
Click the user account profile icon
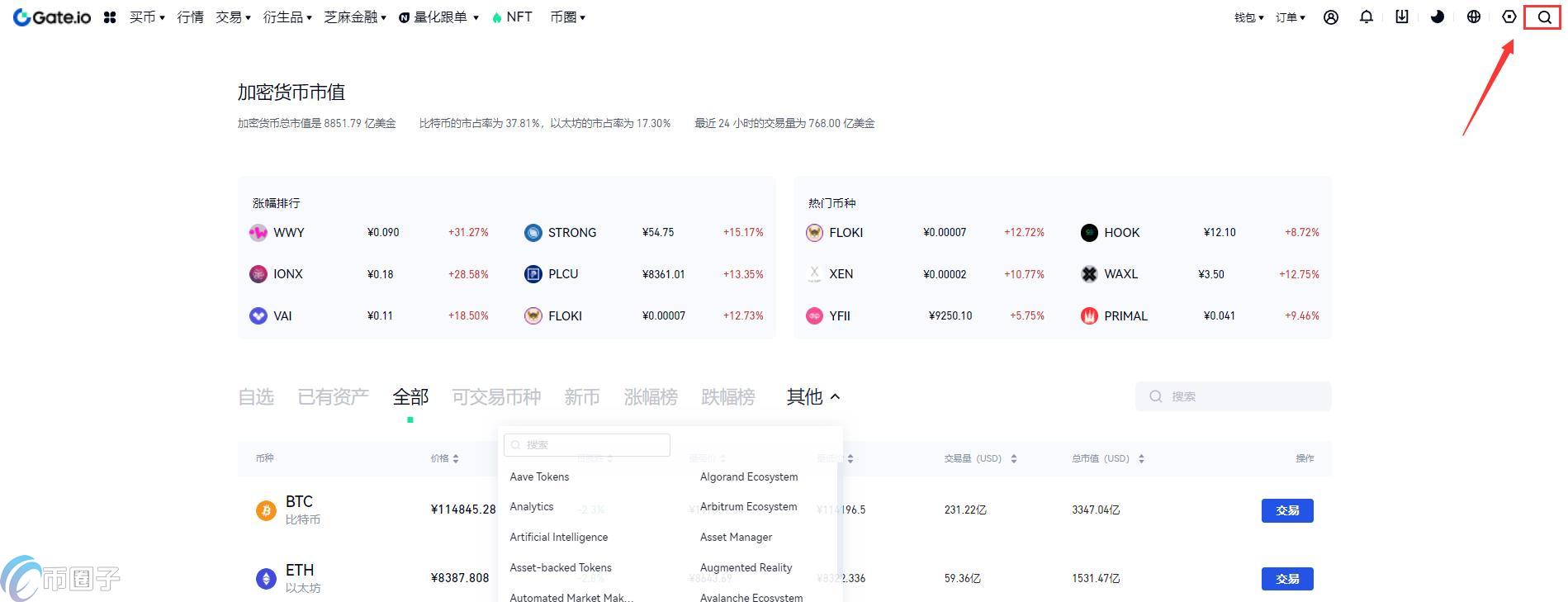point(1330,17)
